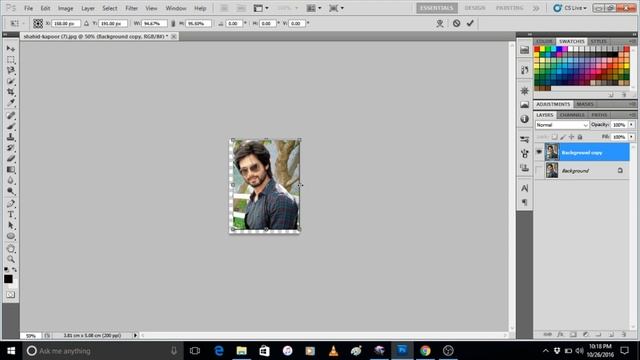Select the Move tool
This screenshot has height=360, width=640.
point(11,49)
